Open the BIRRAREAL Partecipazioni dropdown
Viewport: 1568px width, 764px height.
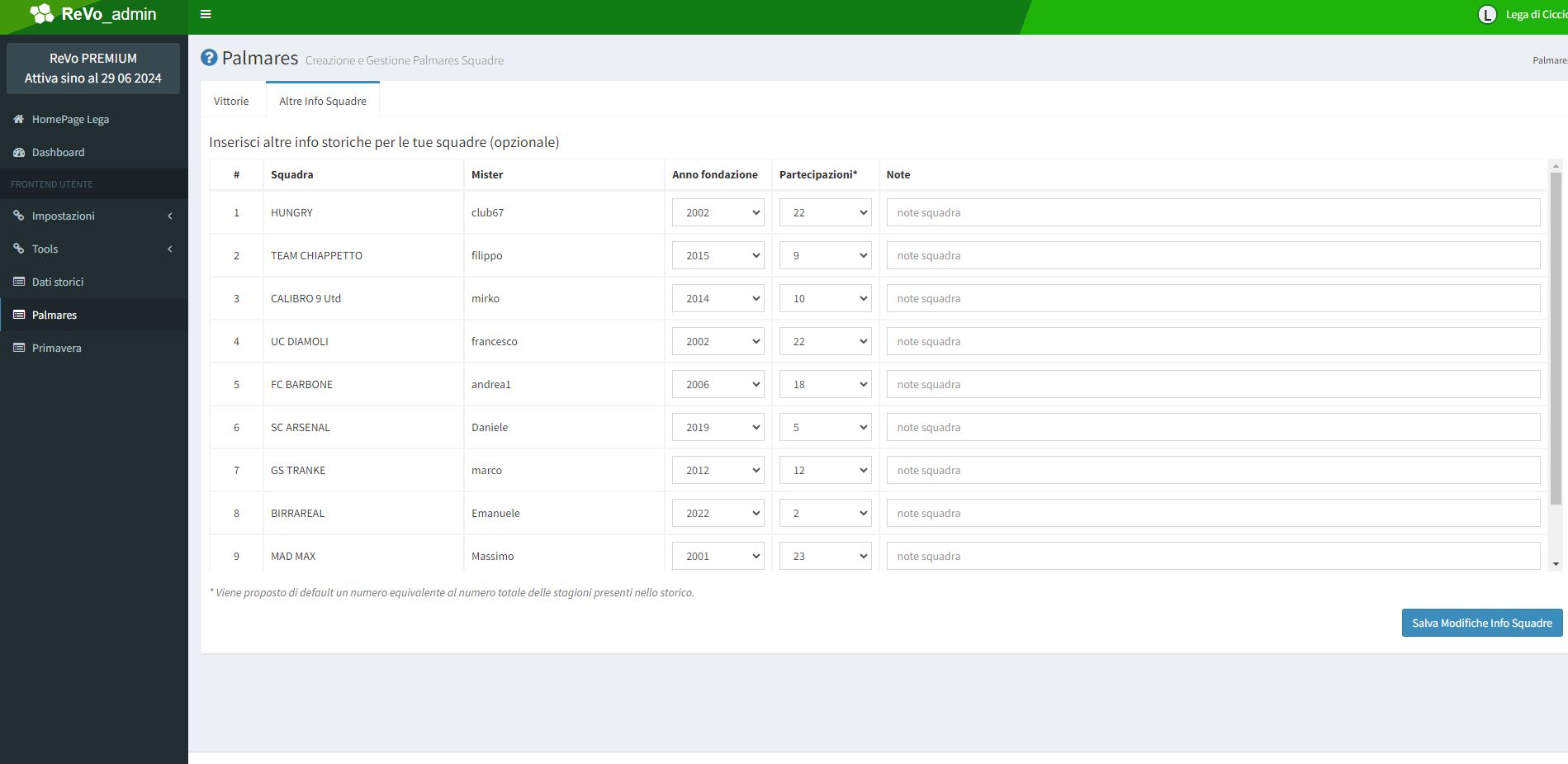click(825, 513)
